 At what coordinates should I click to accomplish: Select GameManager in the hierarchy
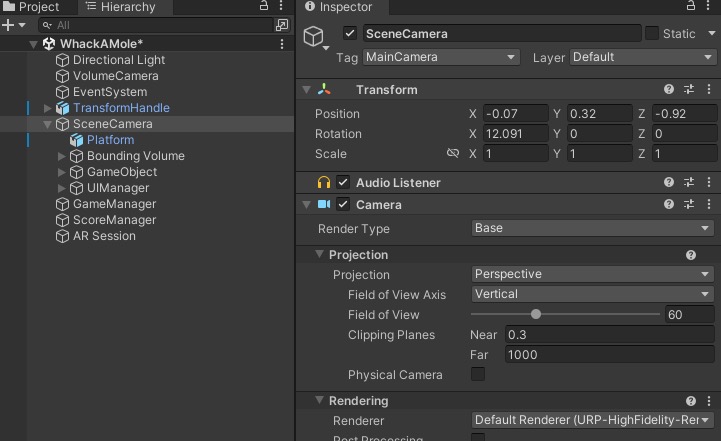(114, 204)
